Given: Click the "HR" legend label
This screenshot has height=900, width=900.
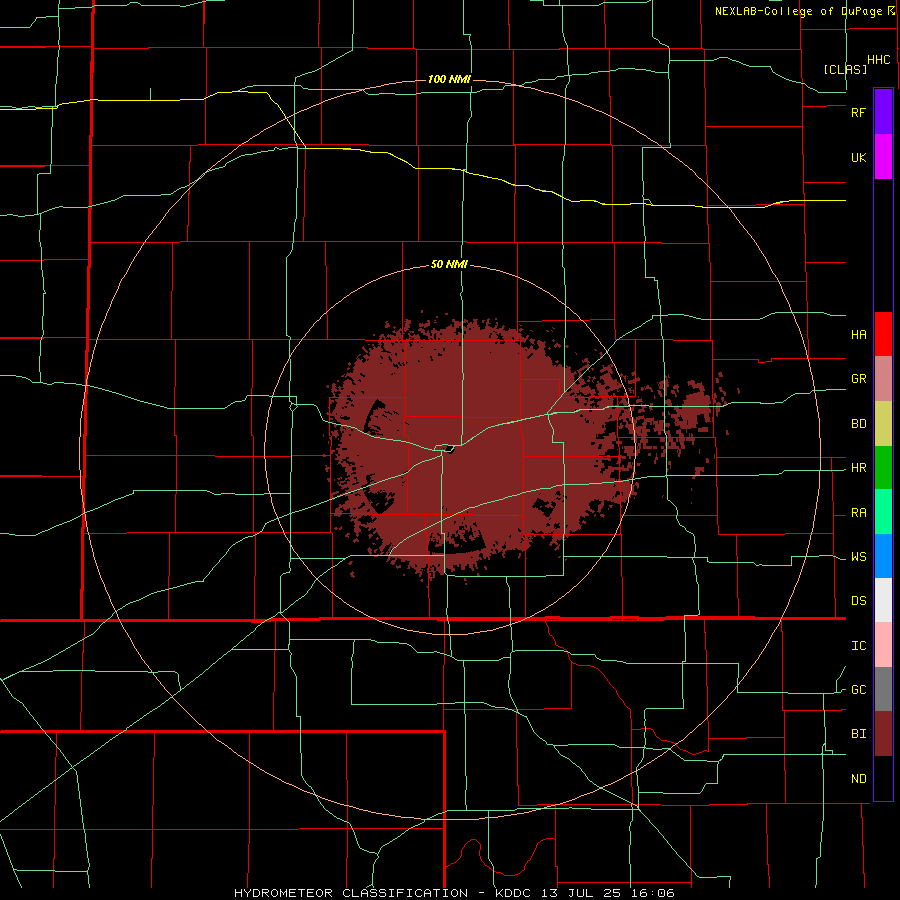Looking at the screenshot, I should [x=858, y=468].
